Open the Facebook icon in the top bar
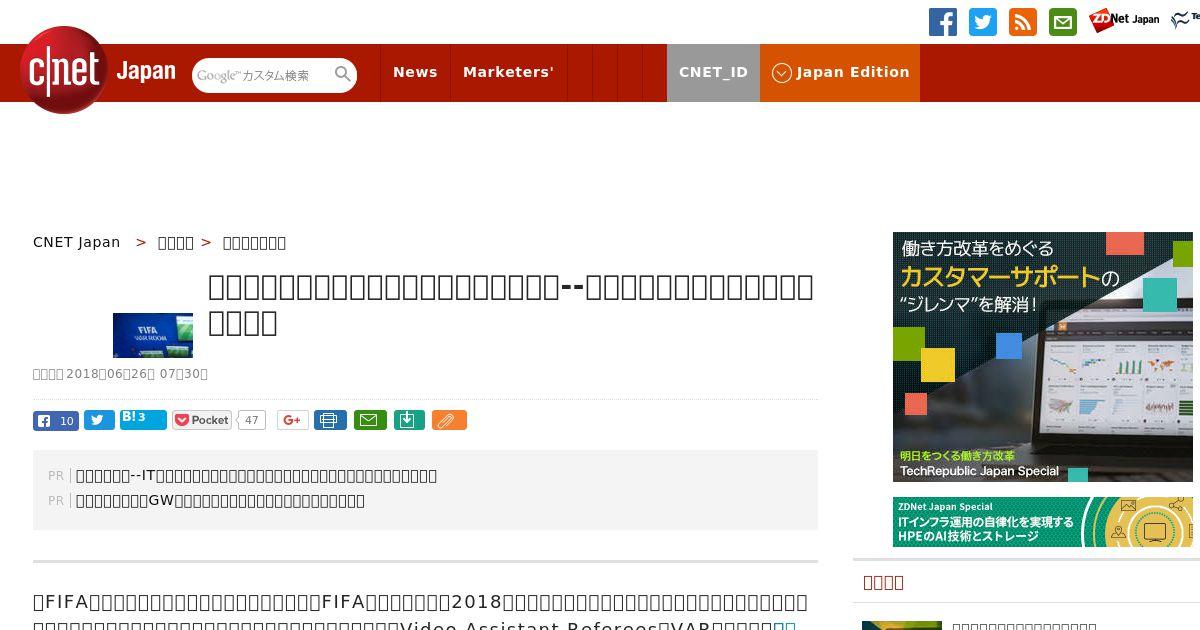1200x630 pixels. coord(943,22)
